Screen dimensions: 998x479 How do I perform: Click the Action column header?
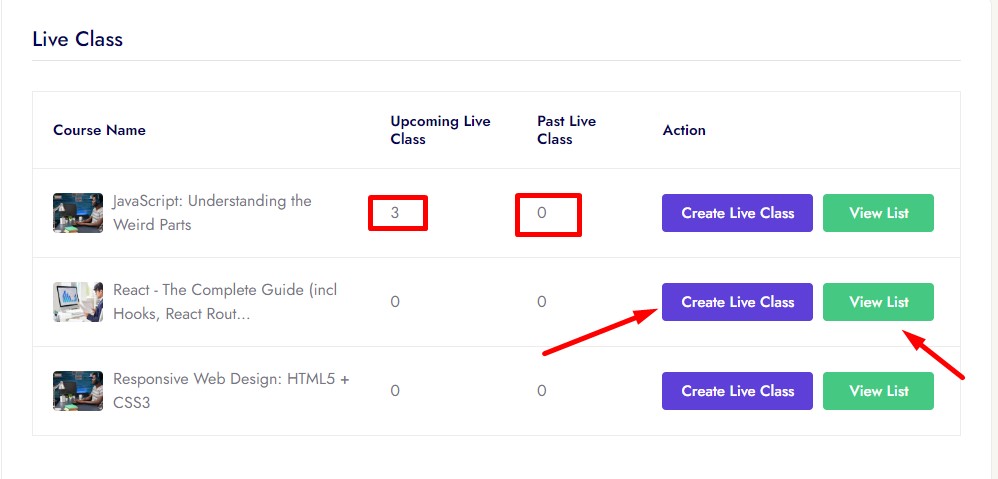pos(684,130)
